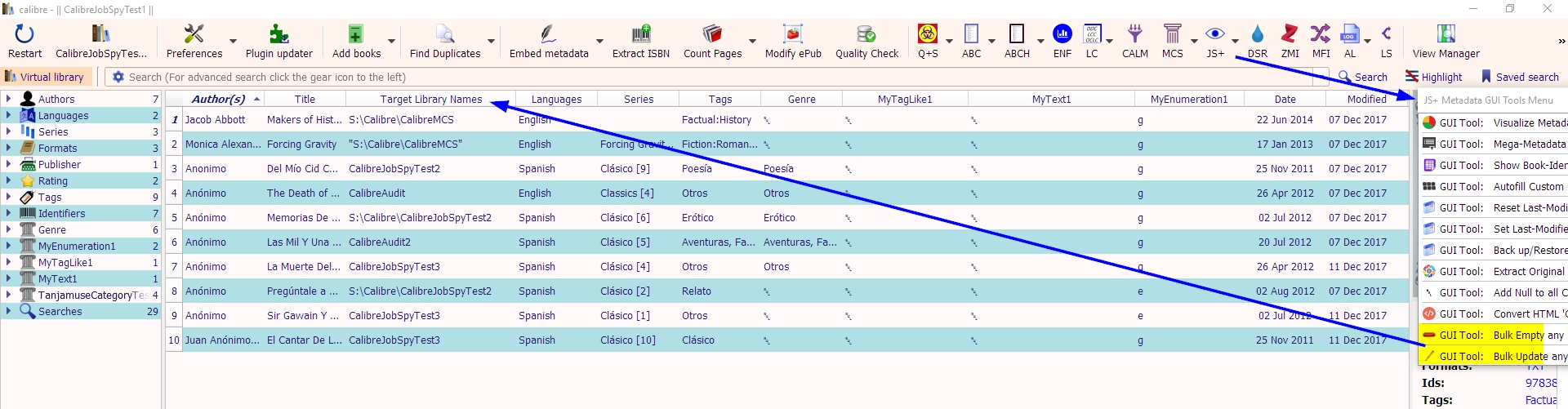This screenshot has width=1568, height=409.
Task: Select GUI Tool Bulk Update menu entry
Action: click(x=1494, y=356)
